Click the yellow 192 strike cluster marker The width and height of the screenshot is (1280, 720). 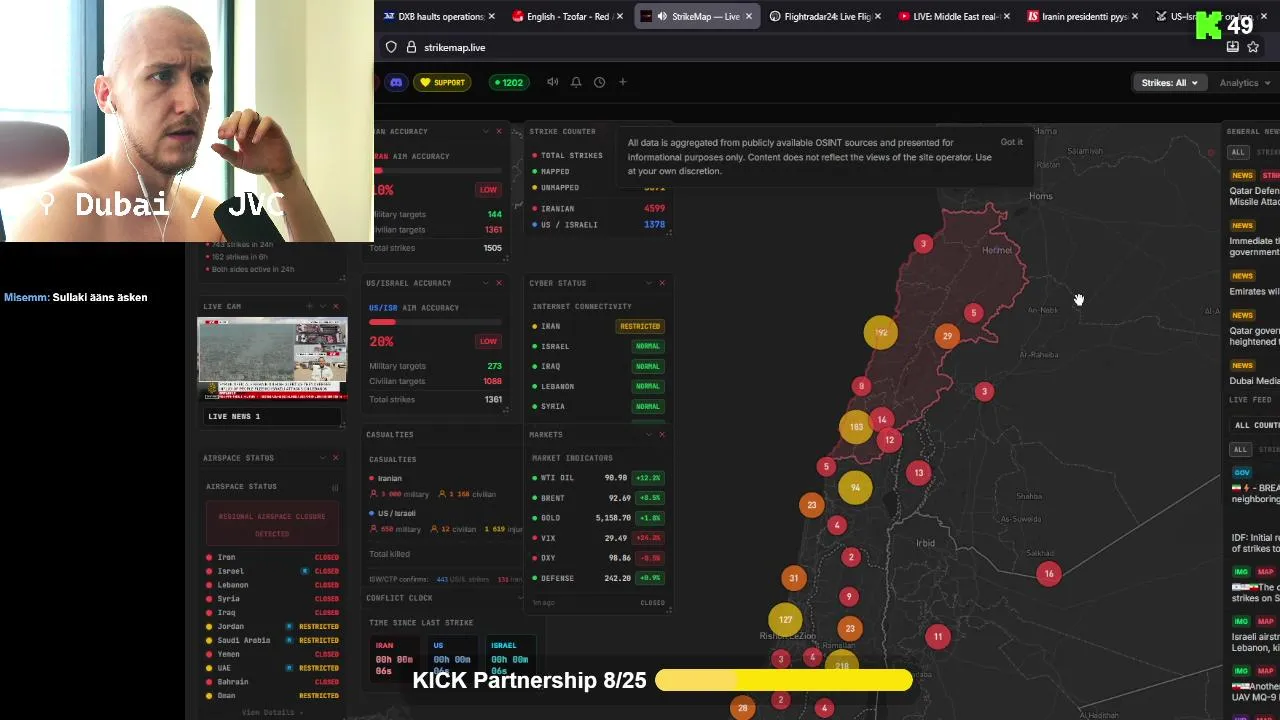(881, 333)
